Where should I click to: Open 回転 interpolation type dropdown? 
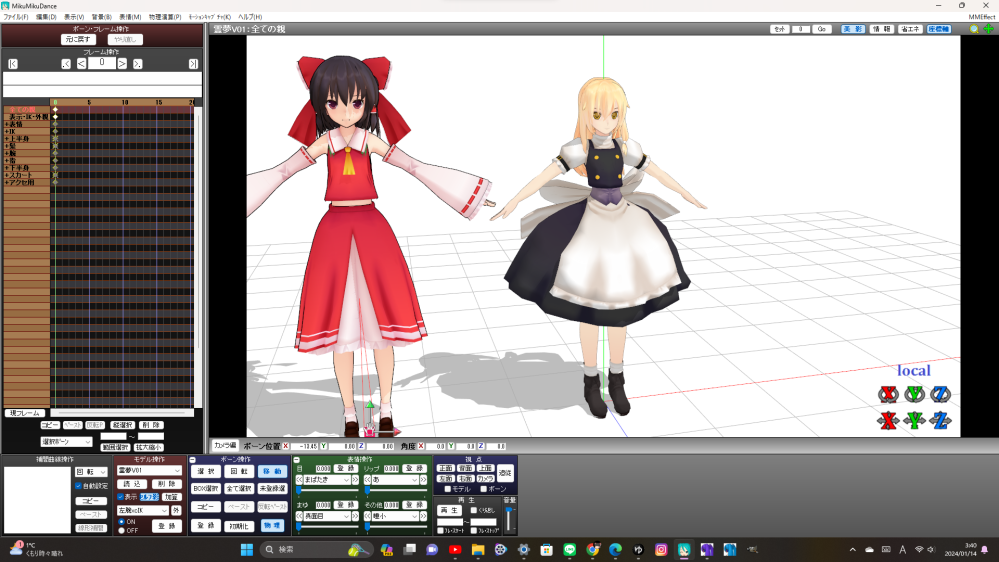pos(90,472)
